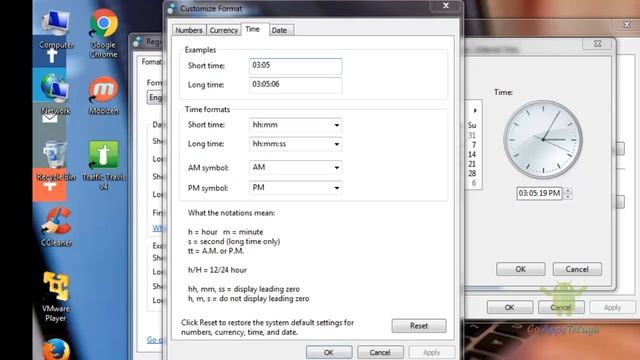Click the bottom Apply button in background window

click(612, 307)
